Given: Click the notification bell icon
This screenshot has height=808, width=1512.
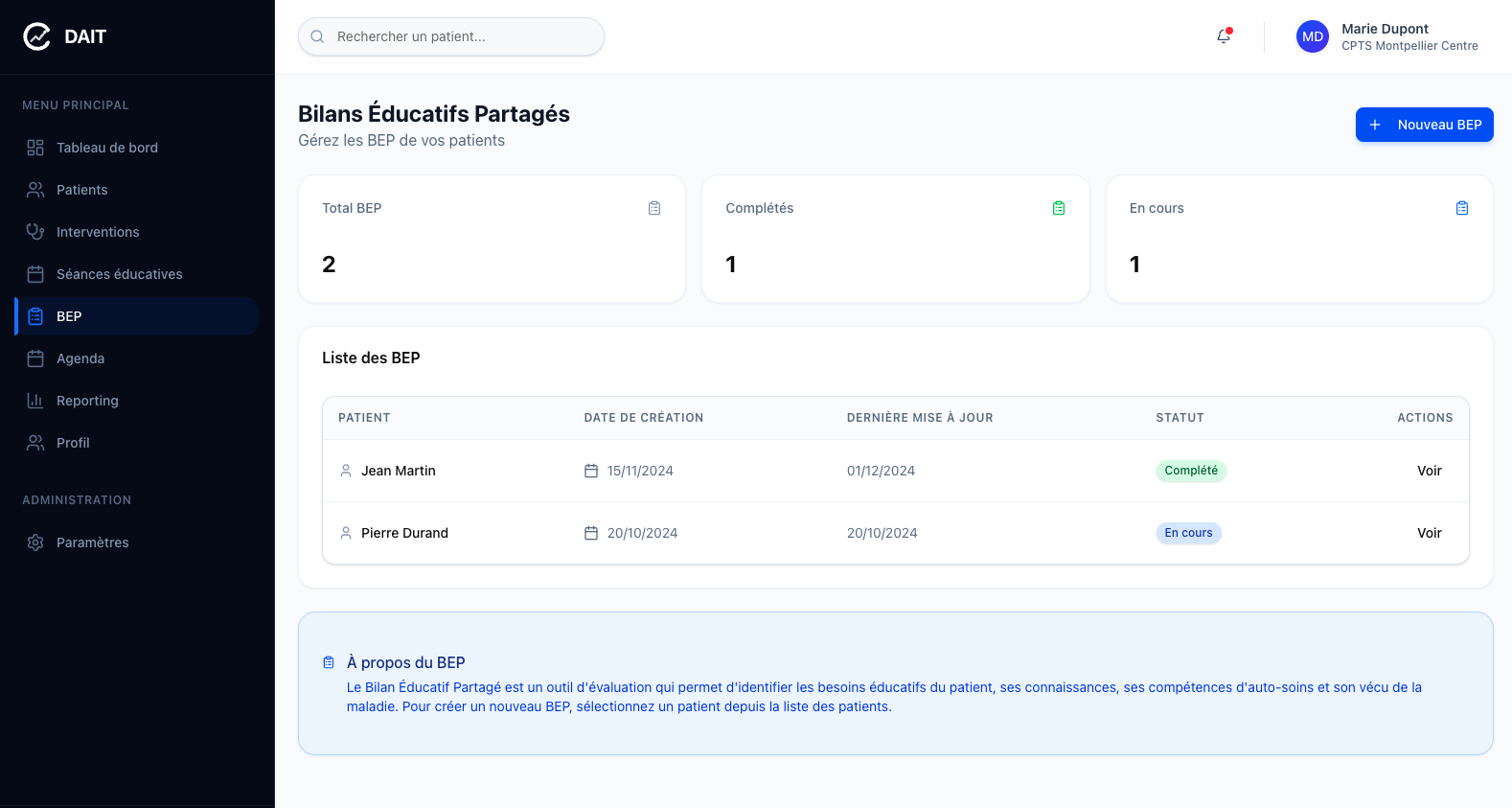Looking at the screenshot, I should point(1224,36).
